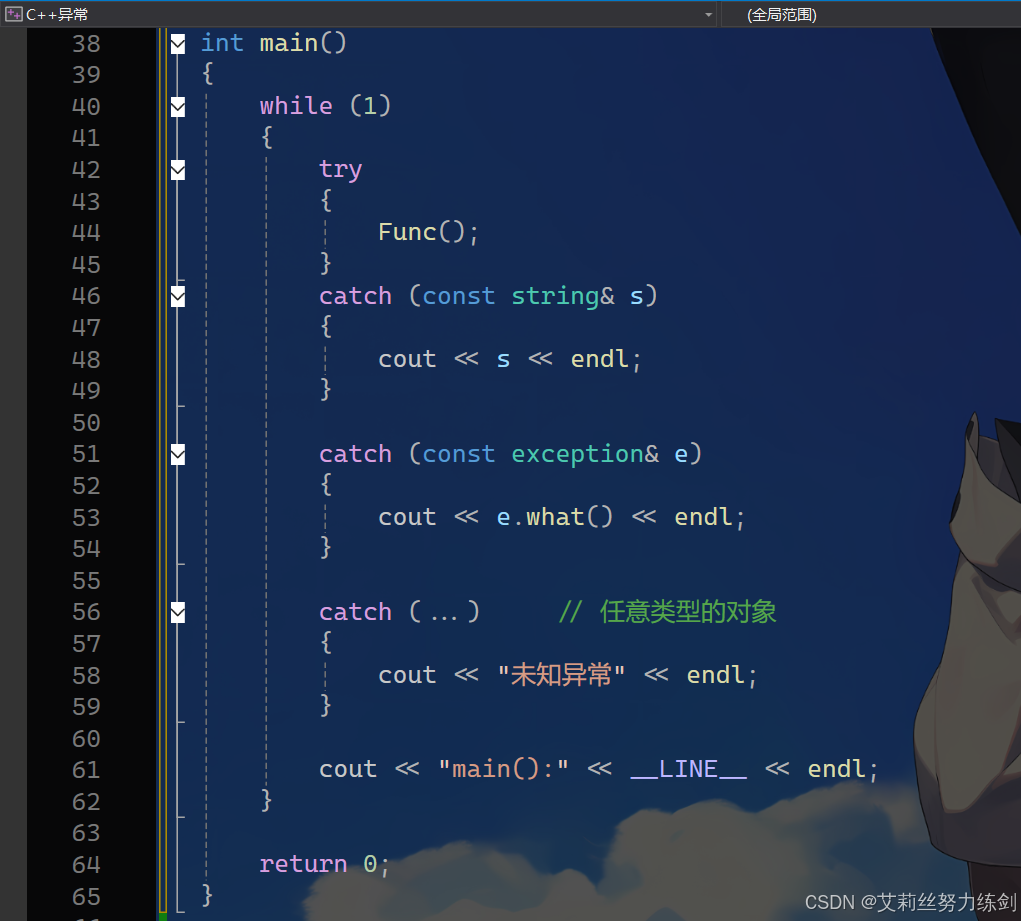Screen dimensions: 1021x921
Task: Click line number 64 in the gutter
Action: [86, 865]
